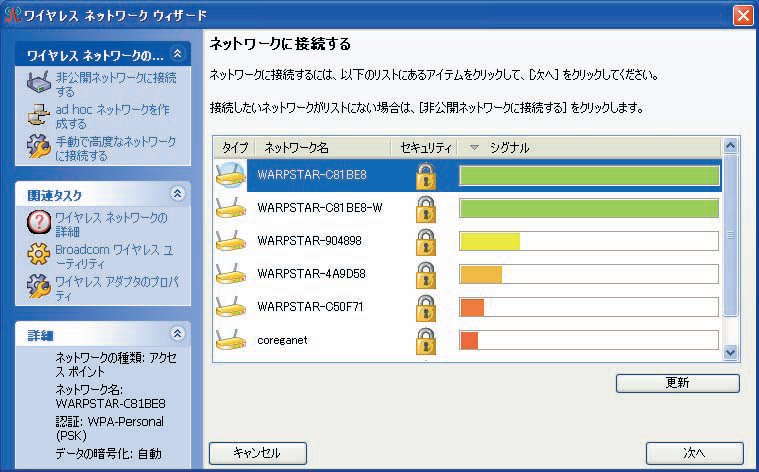Image resolution: width=759 pixels, height=472 pixels.
Task: Click the wireless adapter properties gear-wrench icon
Action: click(39, 286)
